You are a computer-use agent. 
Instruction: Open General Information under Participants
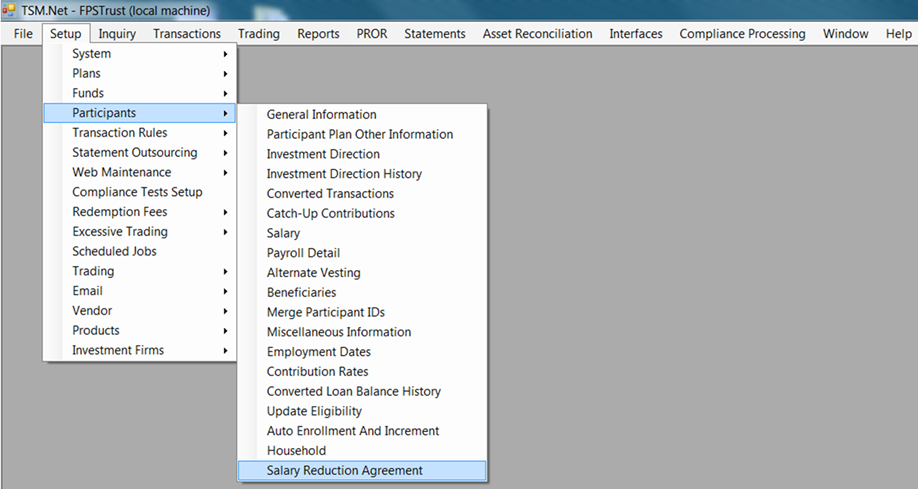[x=321, y=115]
